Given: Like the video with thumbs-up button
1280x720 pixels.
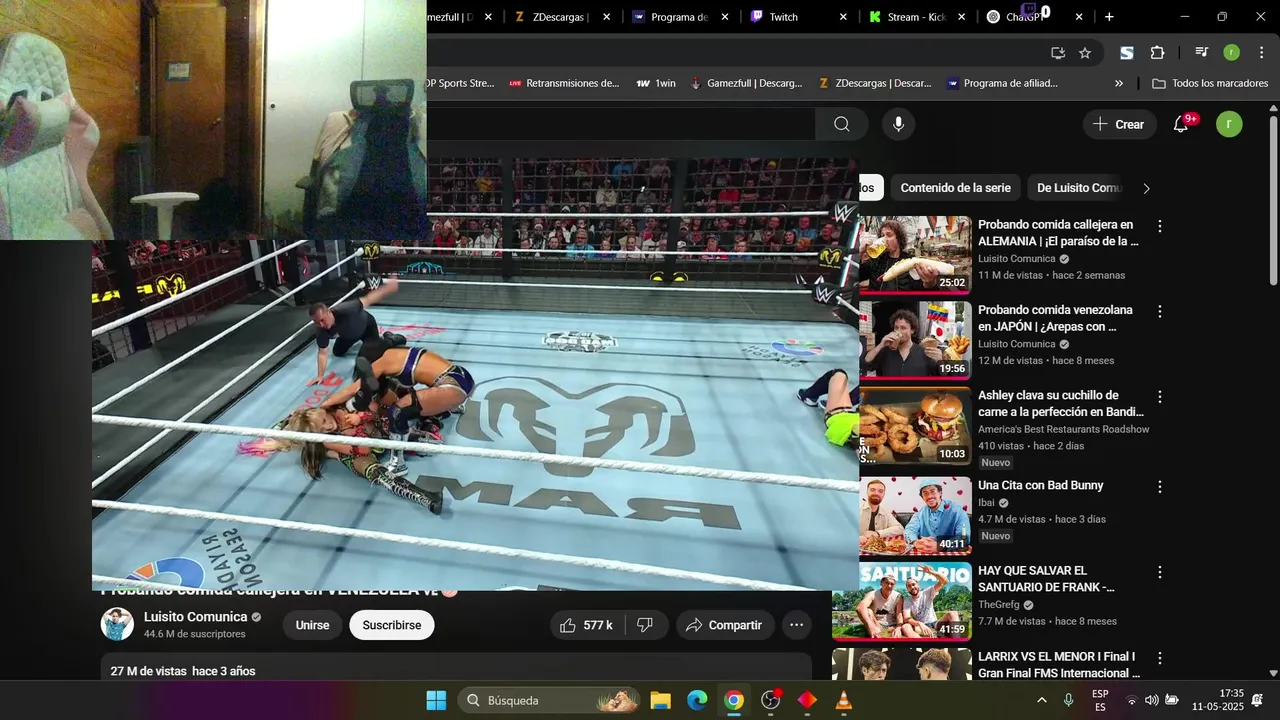Looking at the screenshot, I should pos(587,625).
